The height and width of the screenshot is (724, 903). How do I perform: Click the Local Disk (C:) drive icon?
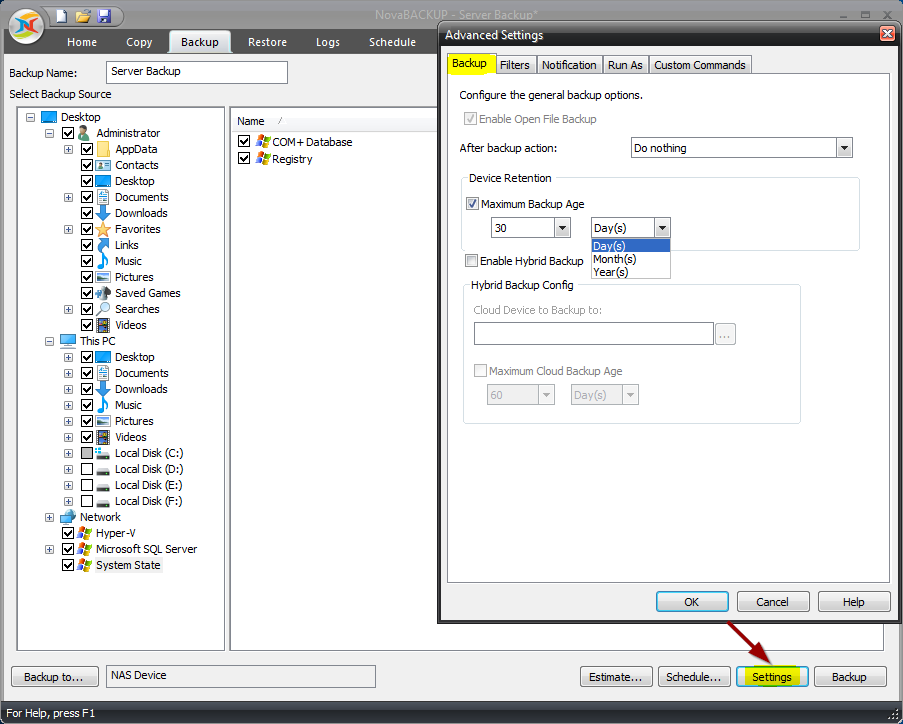pos(103,453)
